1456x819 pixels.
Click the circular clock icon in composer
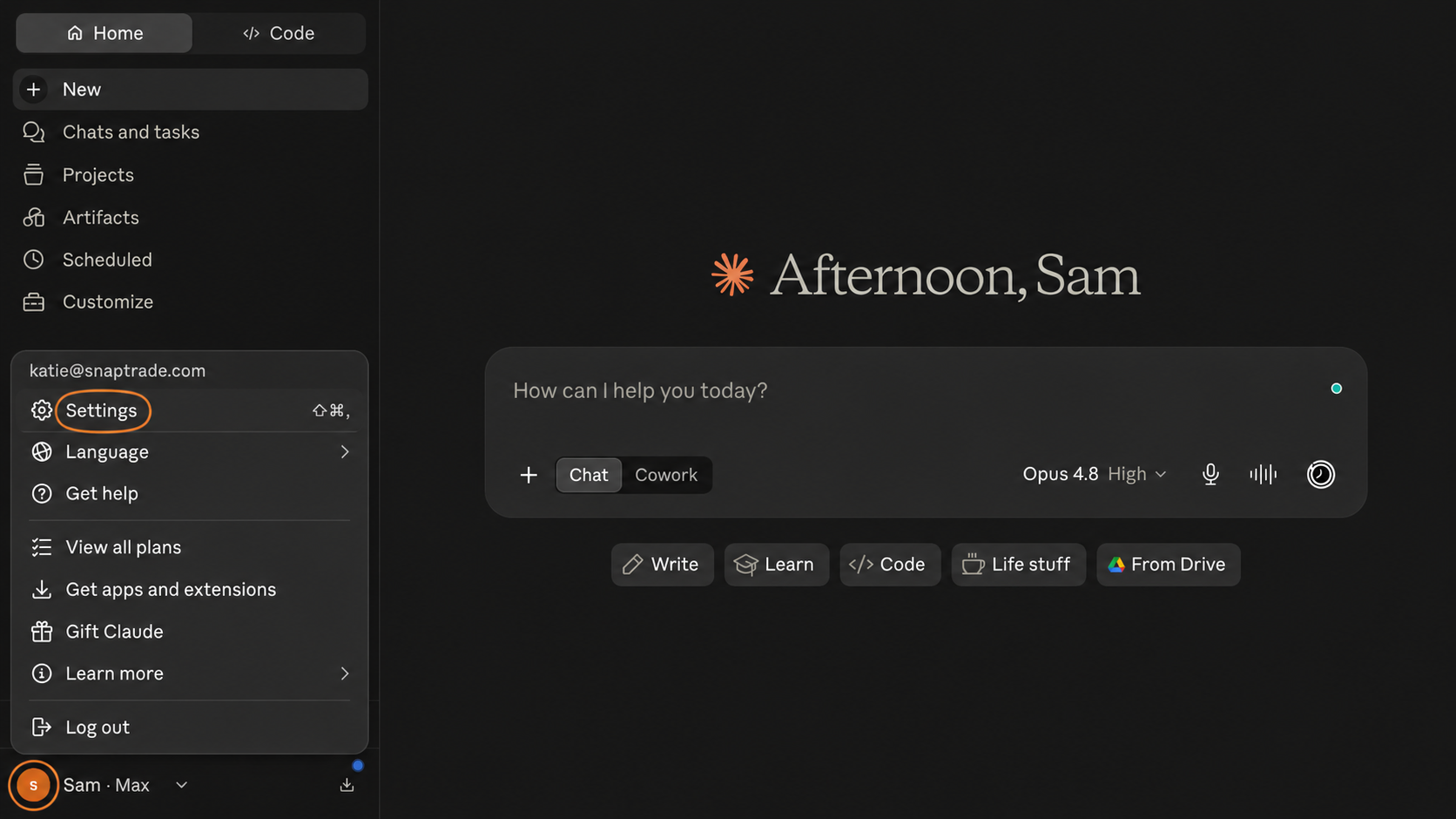tap(1321, 474)
